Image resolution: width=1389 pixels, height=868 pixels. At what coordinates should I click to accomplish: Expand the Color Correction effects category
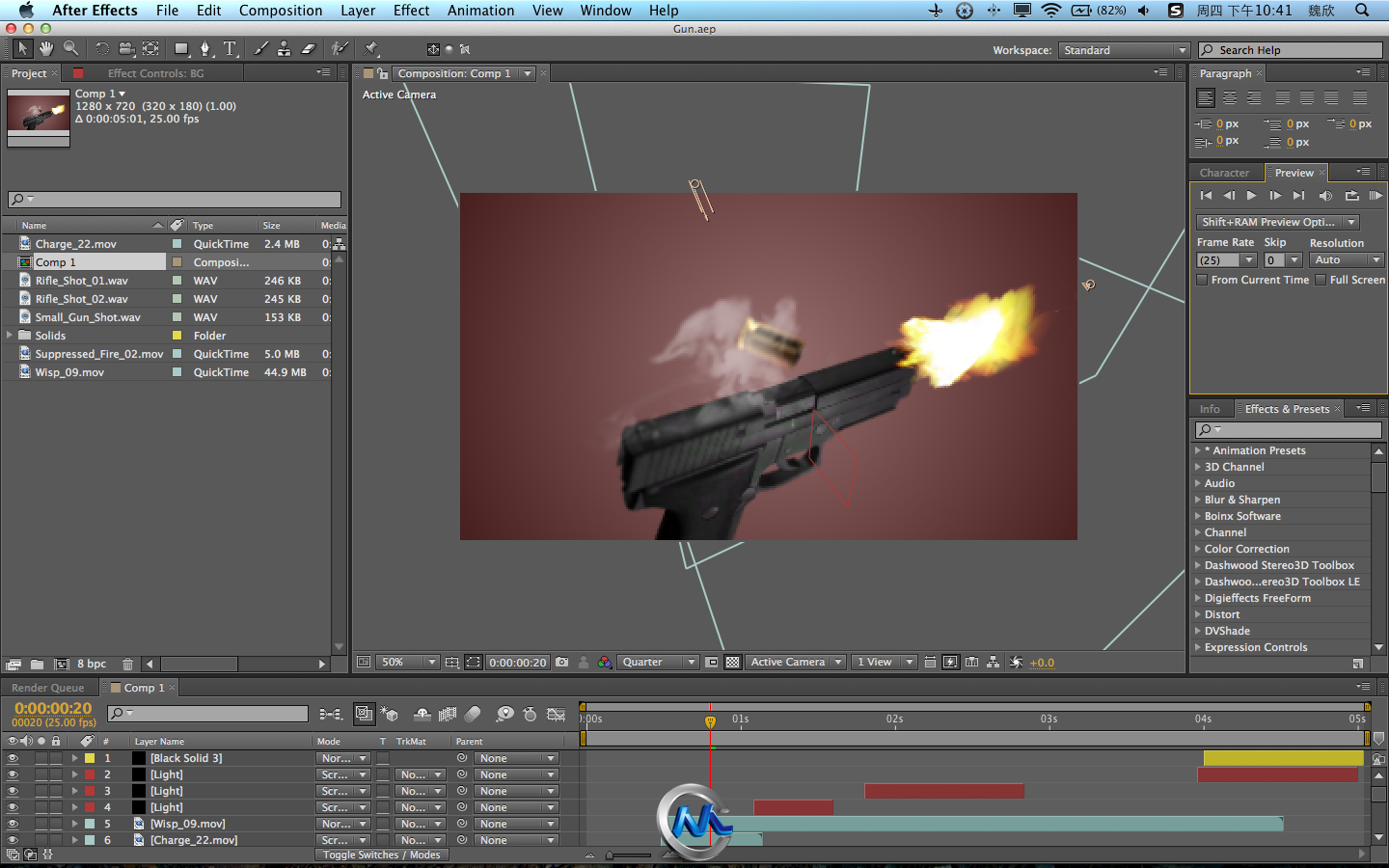(1198, 549)
